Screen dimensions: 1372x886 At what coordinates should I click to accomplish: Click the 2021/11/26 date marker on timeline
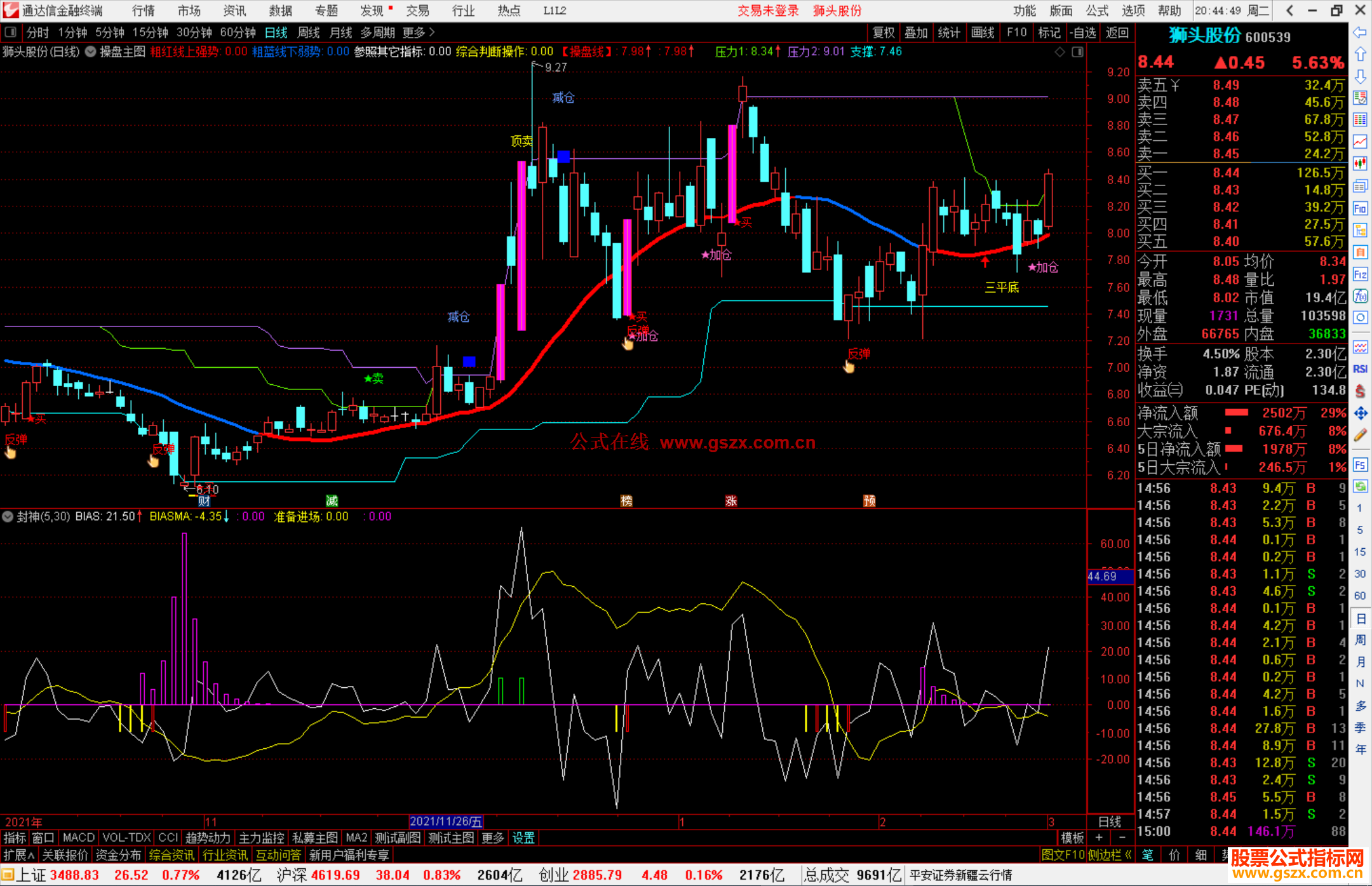point(446,821)
